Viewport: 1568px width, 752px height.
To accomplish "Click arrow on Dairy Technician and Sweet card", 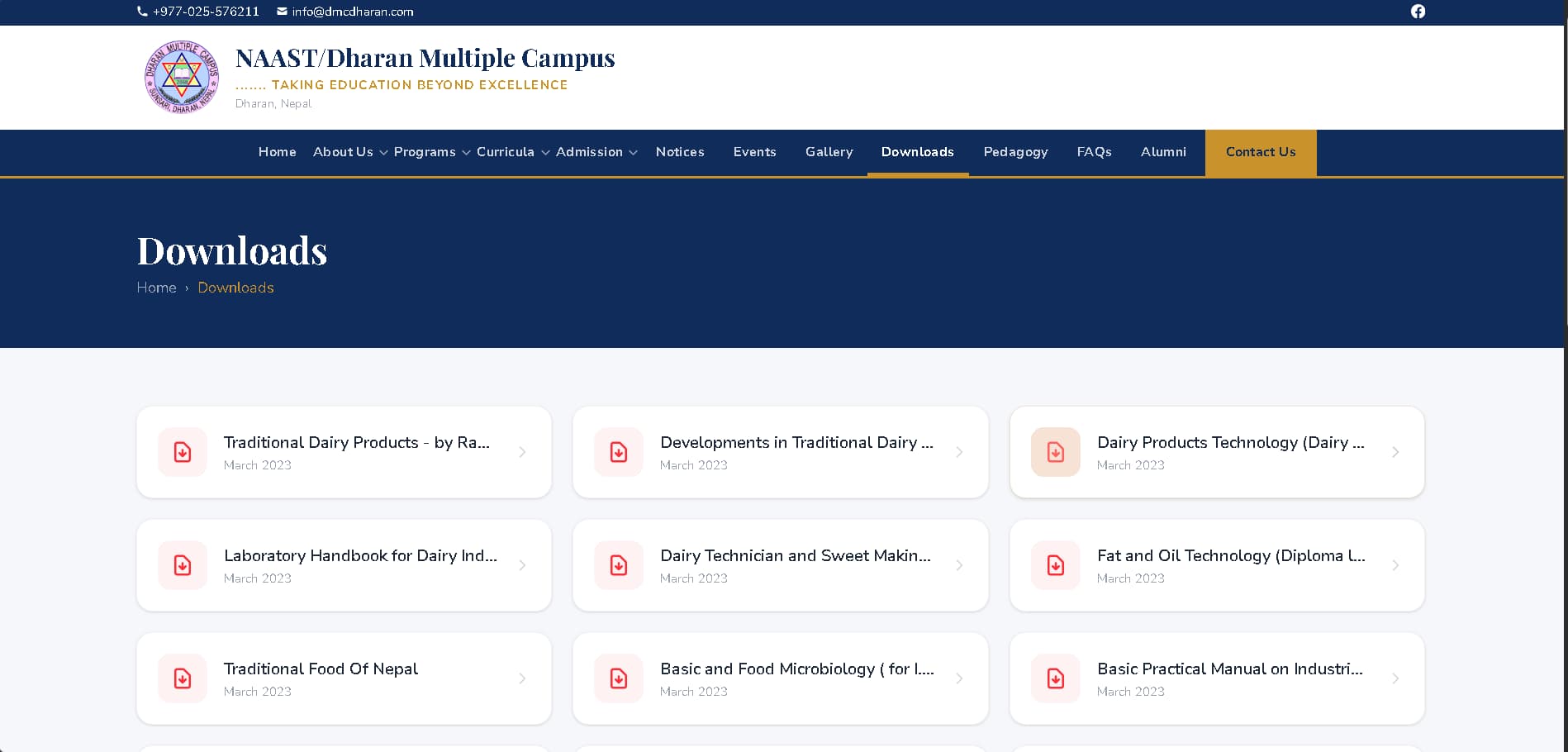I will click(x=959, y=565).
